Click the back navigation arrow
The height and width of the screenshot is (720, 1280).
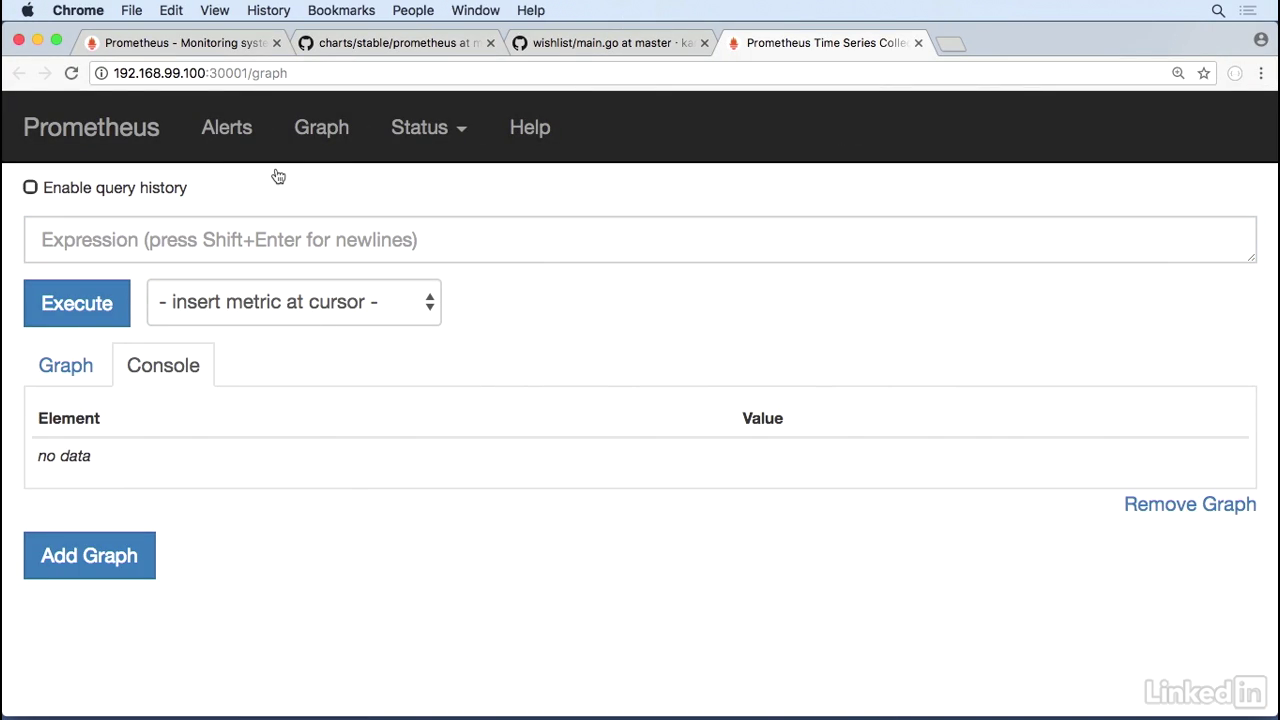pyautogui.click(x=19, y=73)
